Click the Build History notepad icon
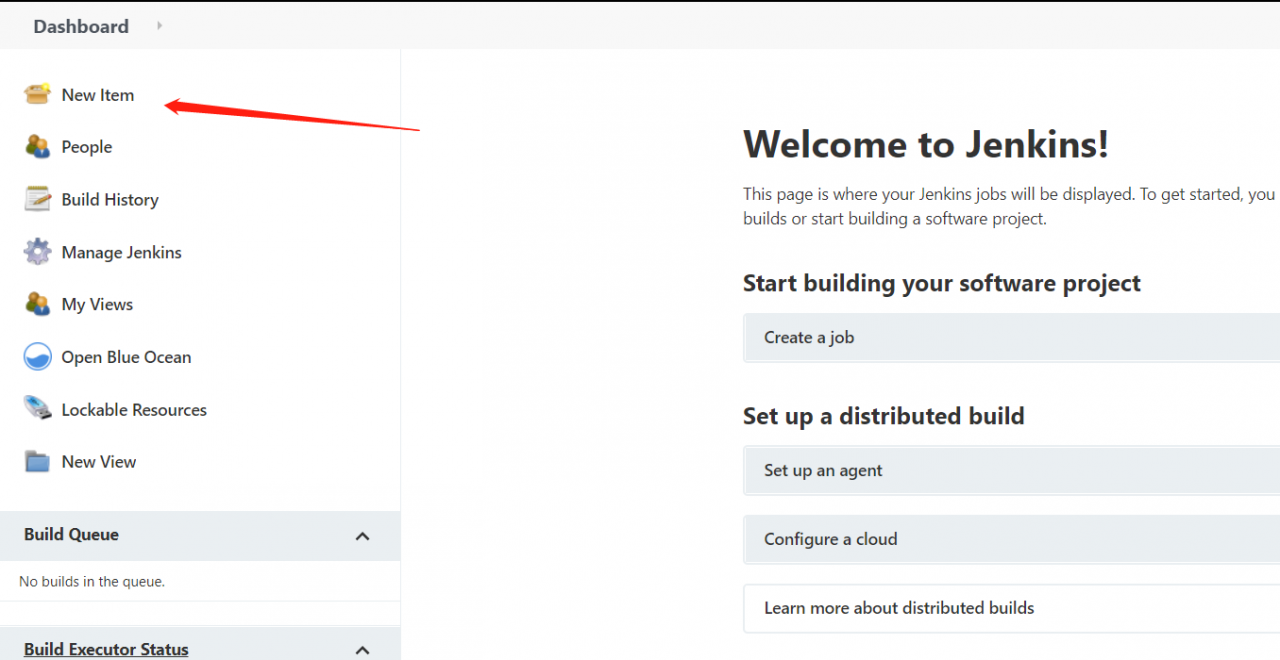 [37, 199]
